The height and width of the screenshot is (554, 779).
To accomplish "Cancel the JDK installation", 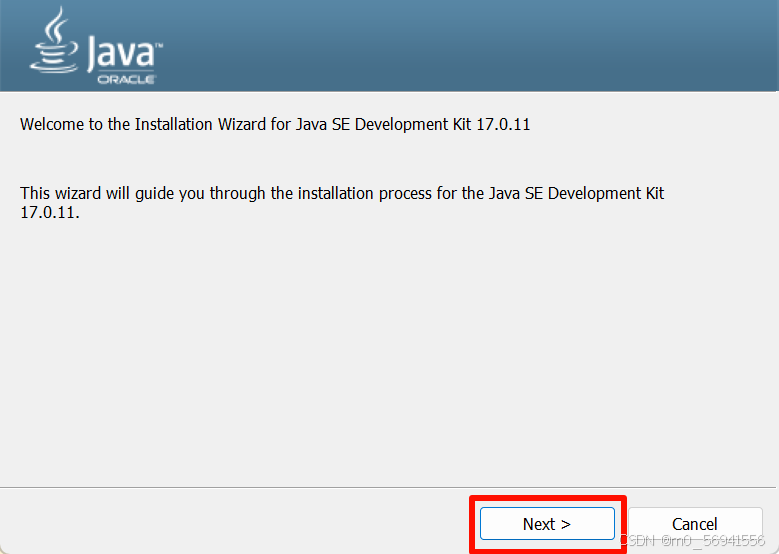I will pyautogui.click(x=695, y=524).
